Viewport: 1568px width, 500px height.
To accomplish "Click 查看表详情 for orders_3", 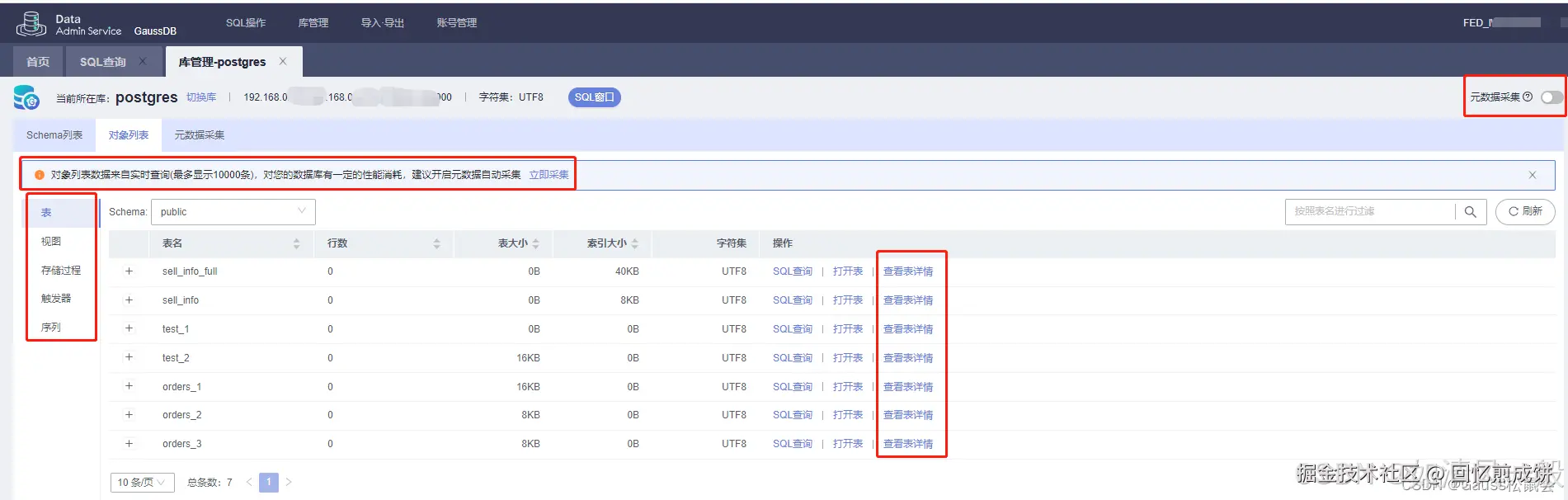I will (908, 444).
